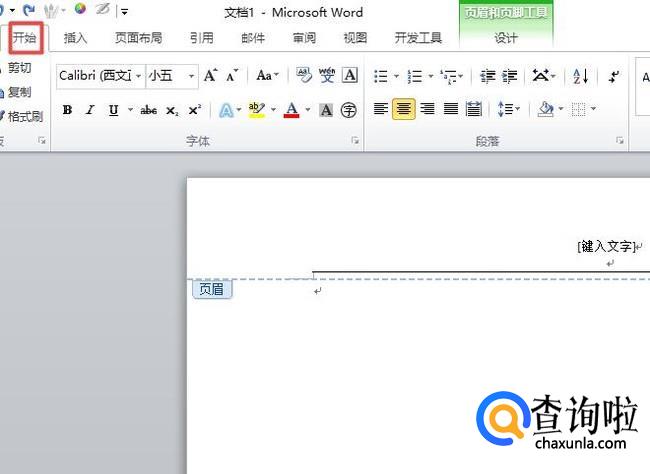650x474 pixels.
Task: Click the Grow Font icon
Action: point(211,75)
